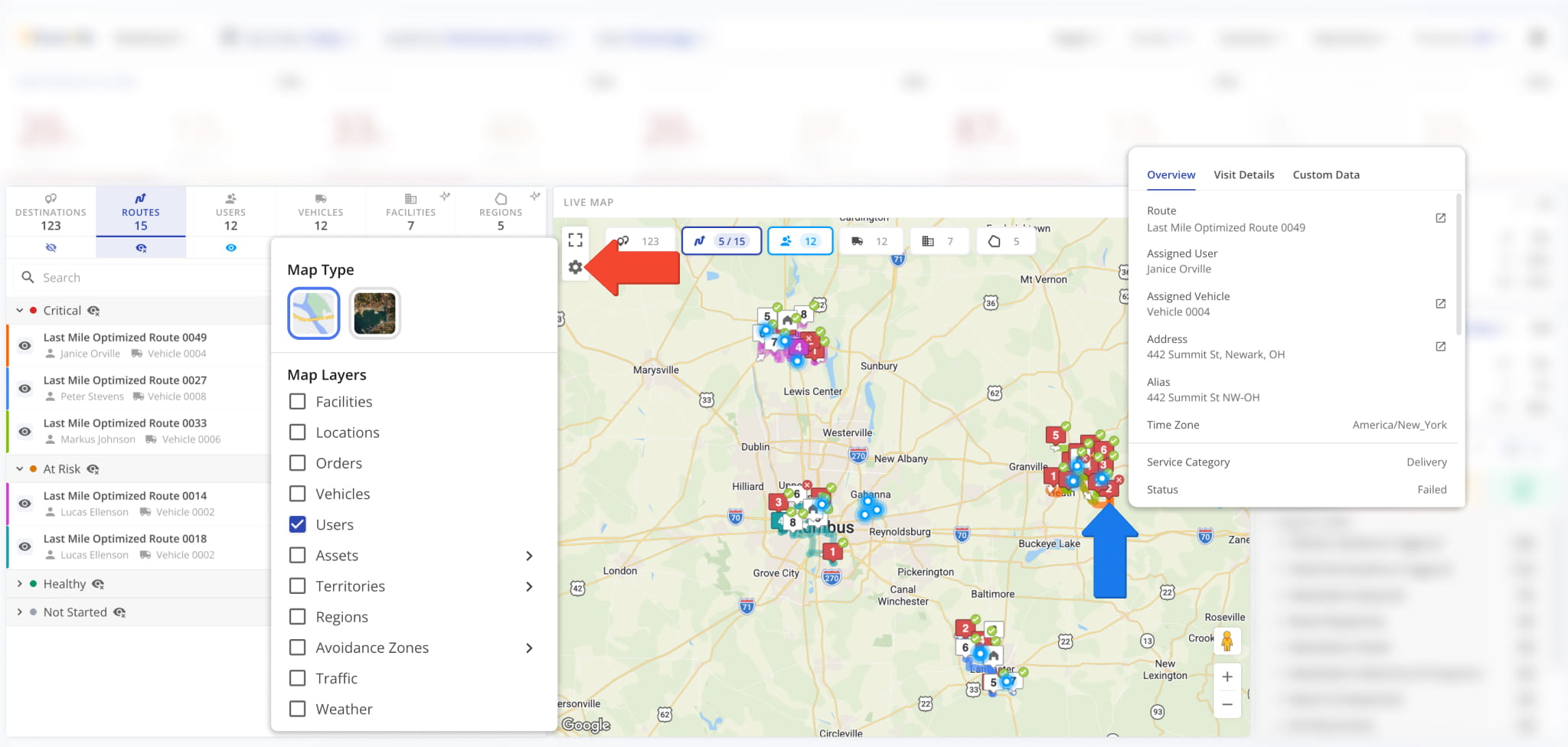
Task: Enable the Locations layer checkbox
Action: (x=298, y=432)
